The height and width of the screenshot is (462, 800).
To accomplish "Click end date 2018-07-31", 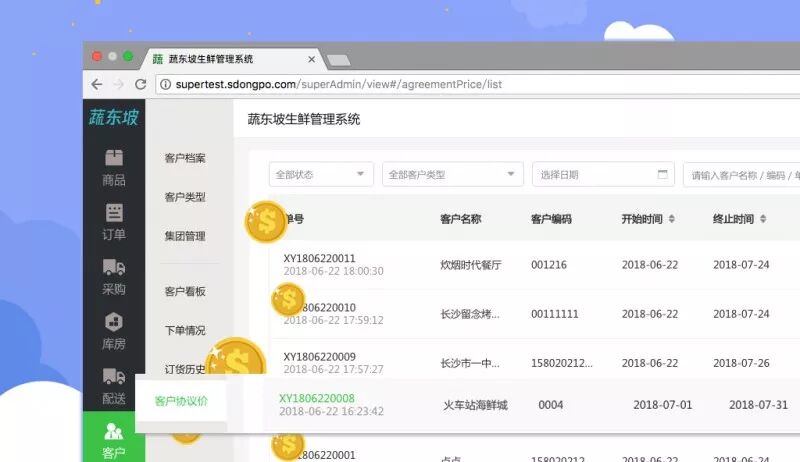I will pos(758,405).
